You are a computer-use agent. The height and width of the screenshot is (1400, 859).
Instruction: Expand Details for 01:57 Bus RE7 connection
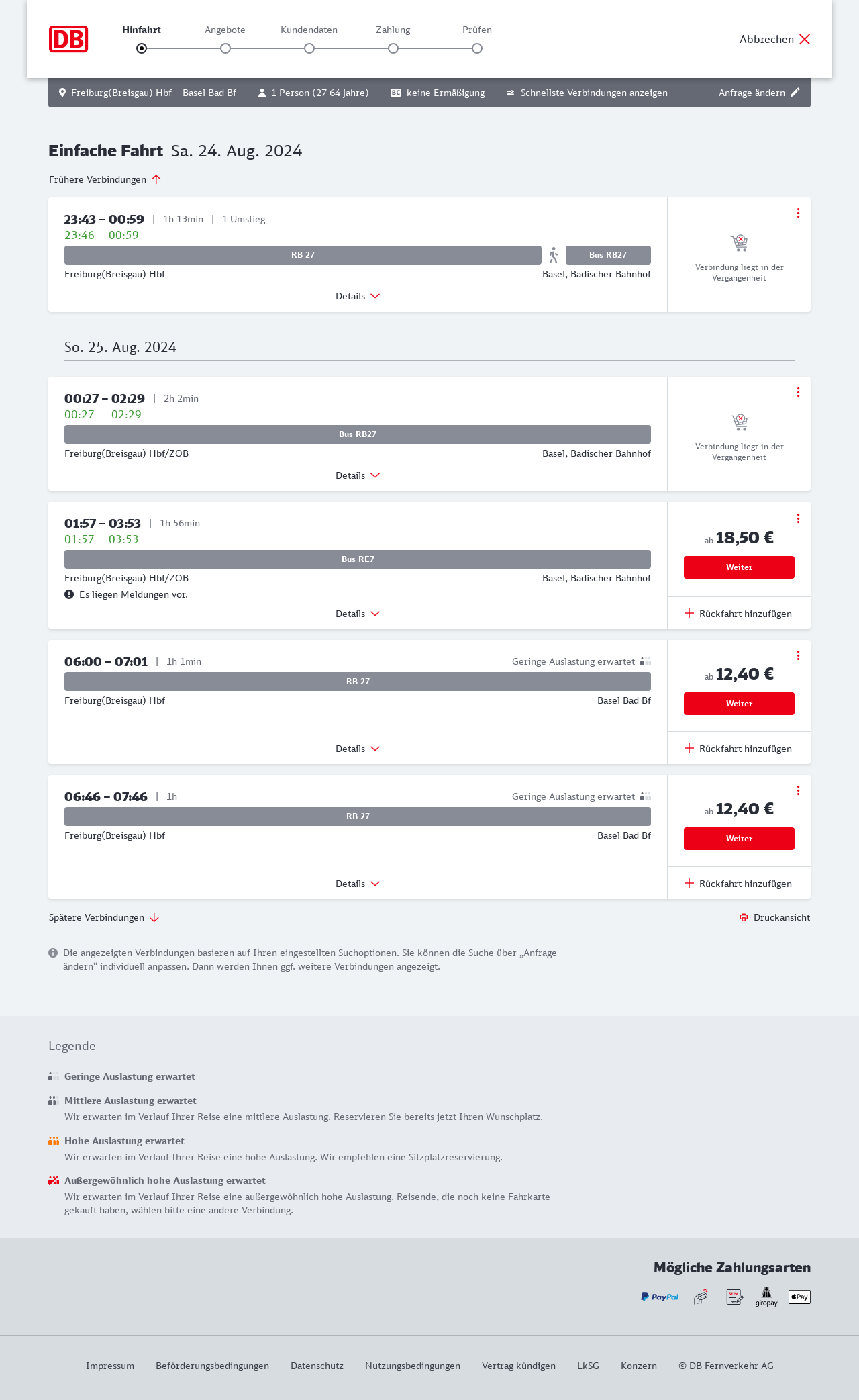(x=358, y=614)
